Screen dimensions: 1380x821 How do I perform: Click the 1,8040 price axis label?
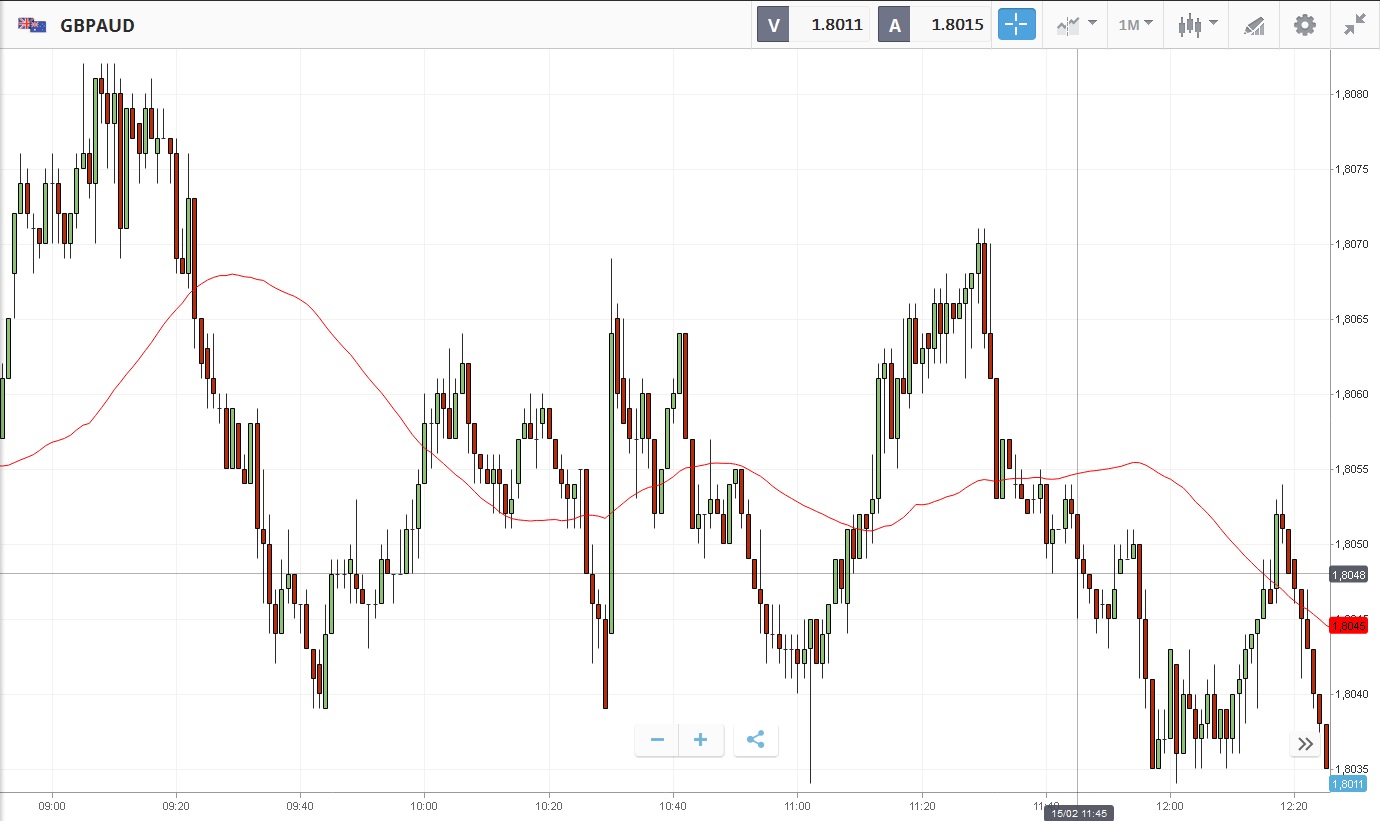[x=1351, y=695]
